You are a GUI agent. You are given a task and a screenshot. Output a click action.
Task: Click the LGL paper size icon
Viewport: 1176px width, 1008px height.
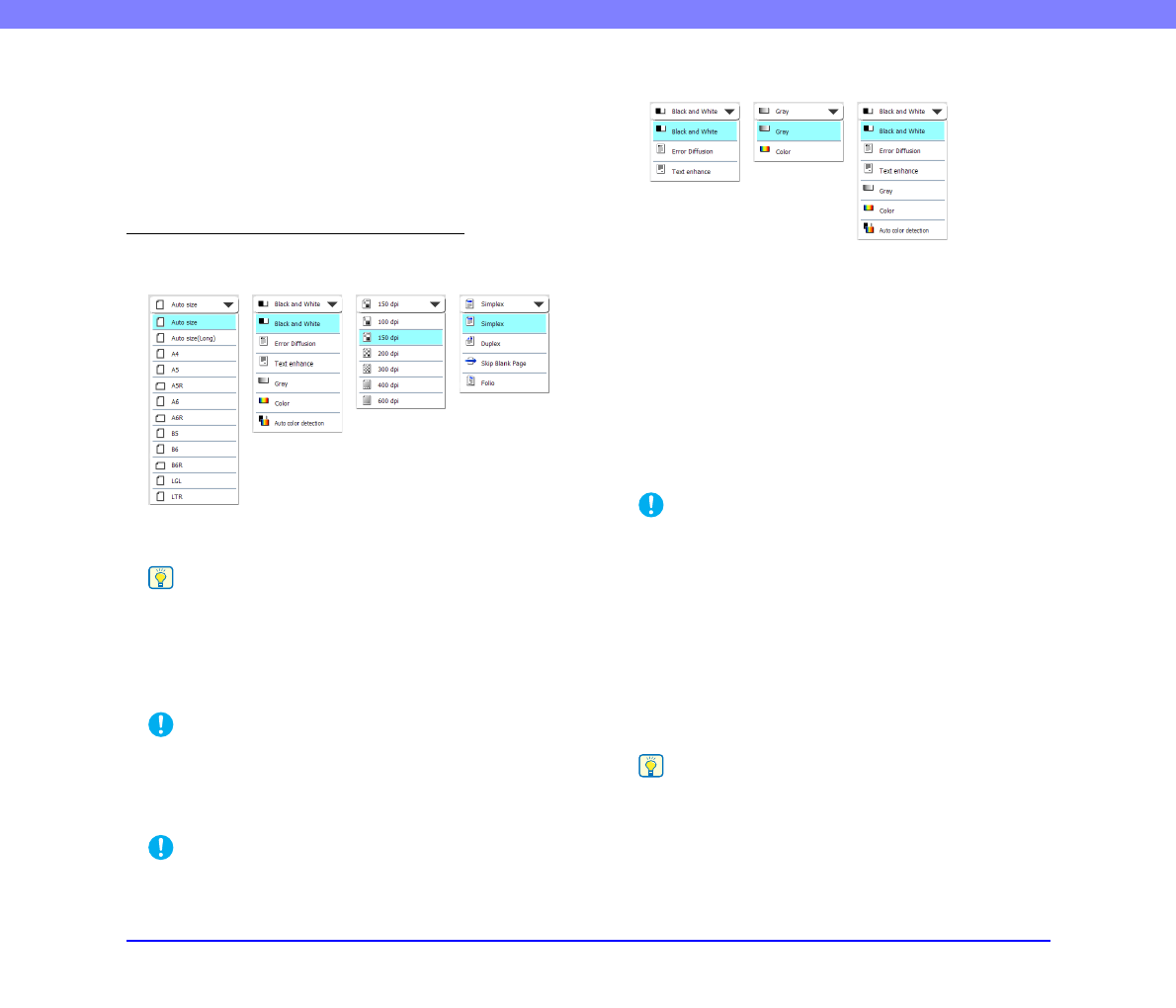pyautogui.click(x=160, y=480)
